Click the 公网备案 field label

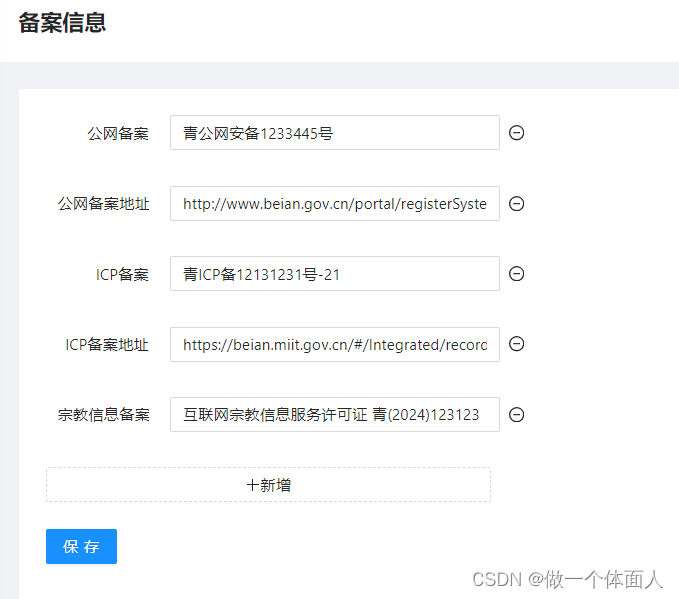[x=118, y=133]
